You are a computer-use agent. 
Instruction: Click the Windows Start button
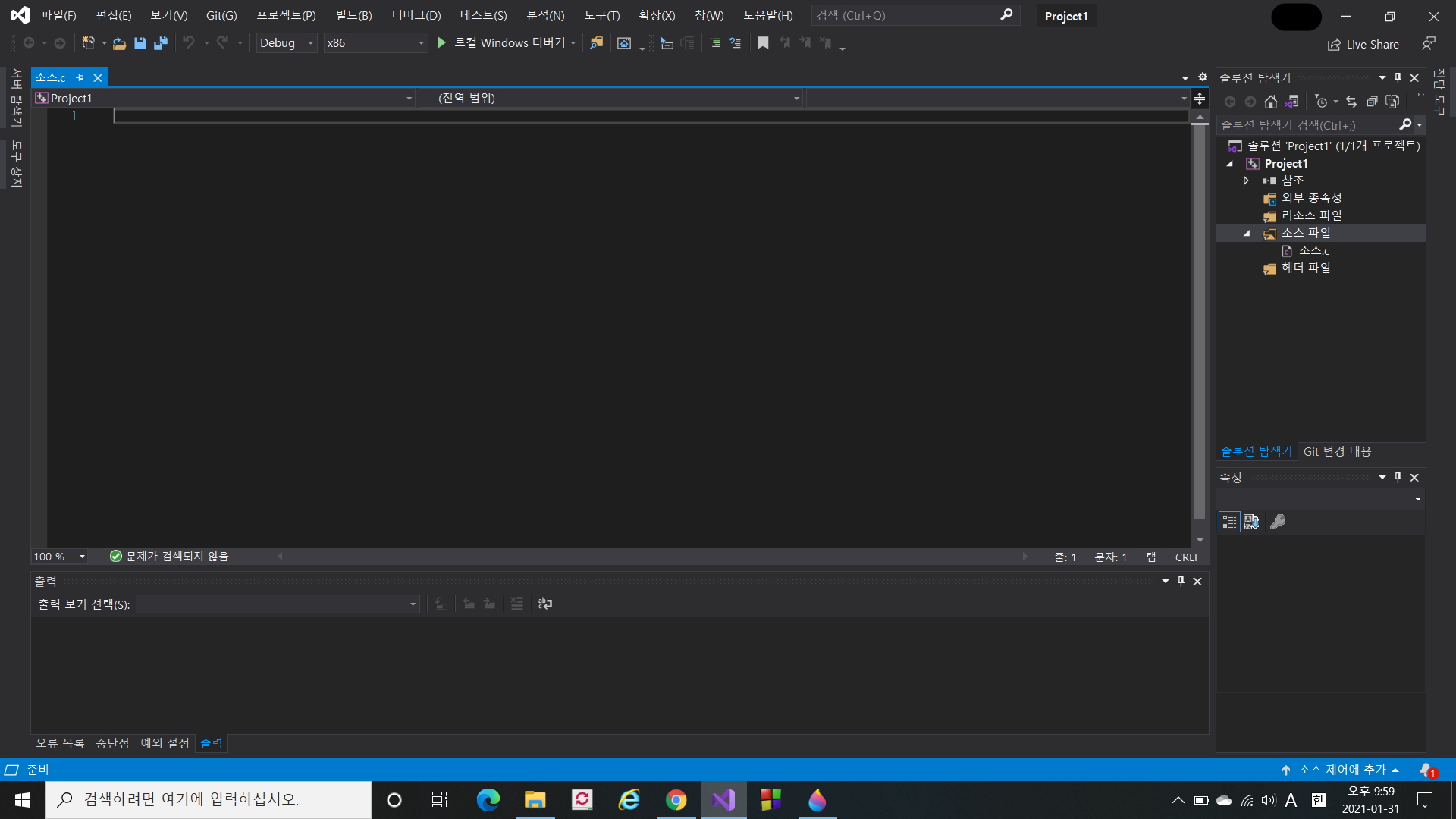point(23,800)
